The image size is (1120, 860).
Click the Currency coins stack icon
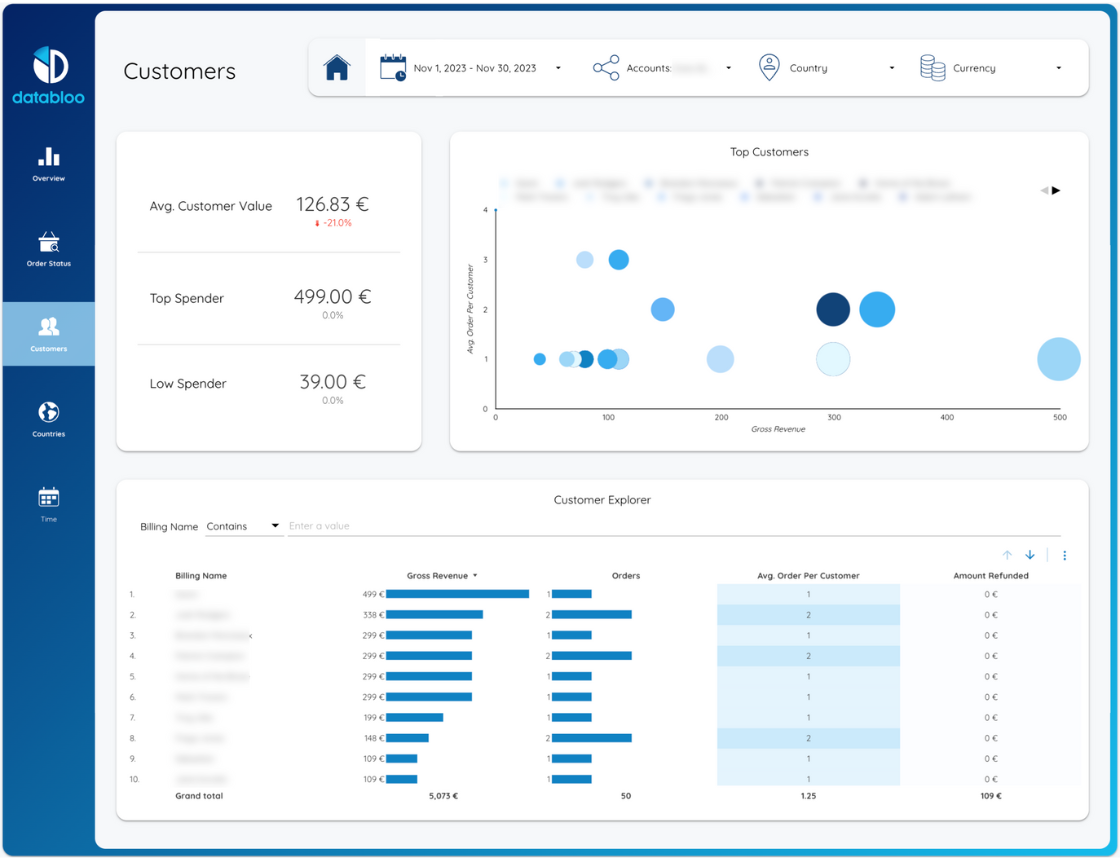[x=932, y=68]
